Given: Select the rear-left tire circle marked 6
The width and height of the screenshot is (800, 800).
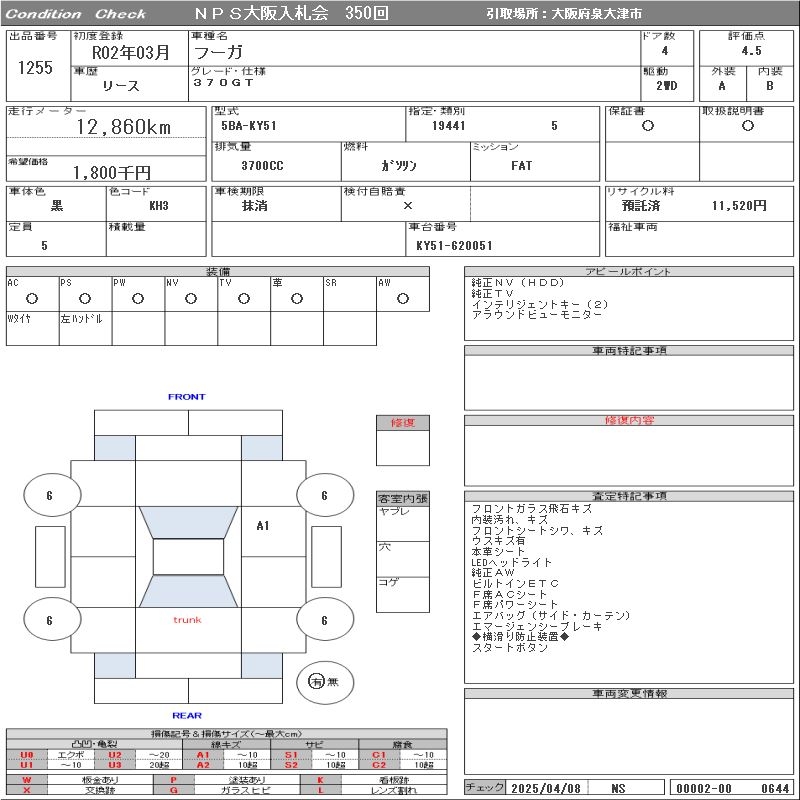Looking at the screenshot, I should click(49, 620).
